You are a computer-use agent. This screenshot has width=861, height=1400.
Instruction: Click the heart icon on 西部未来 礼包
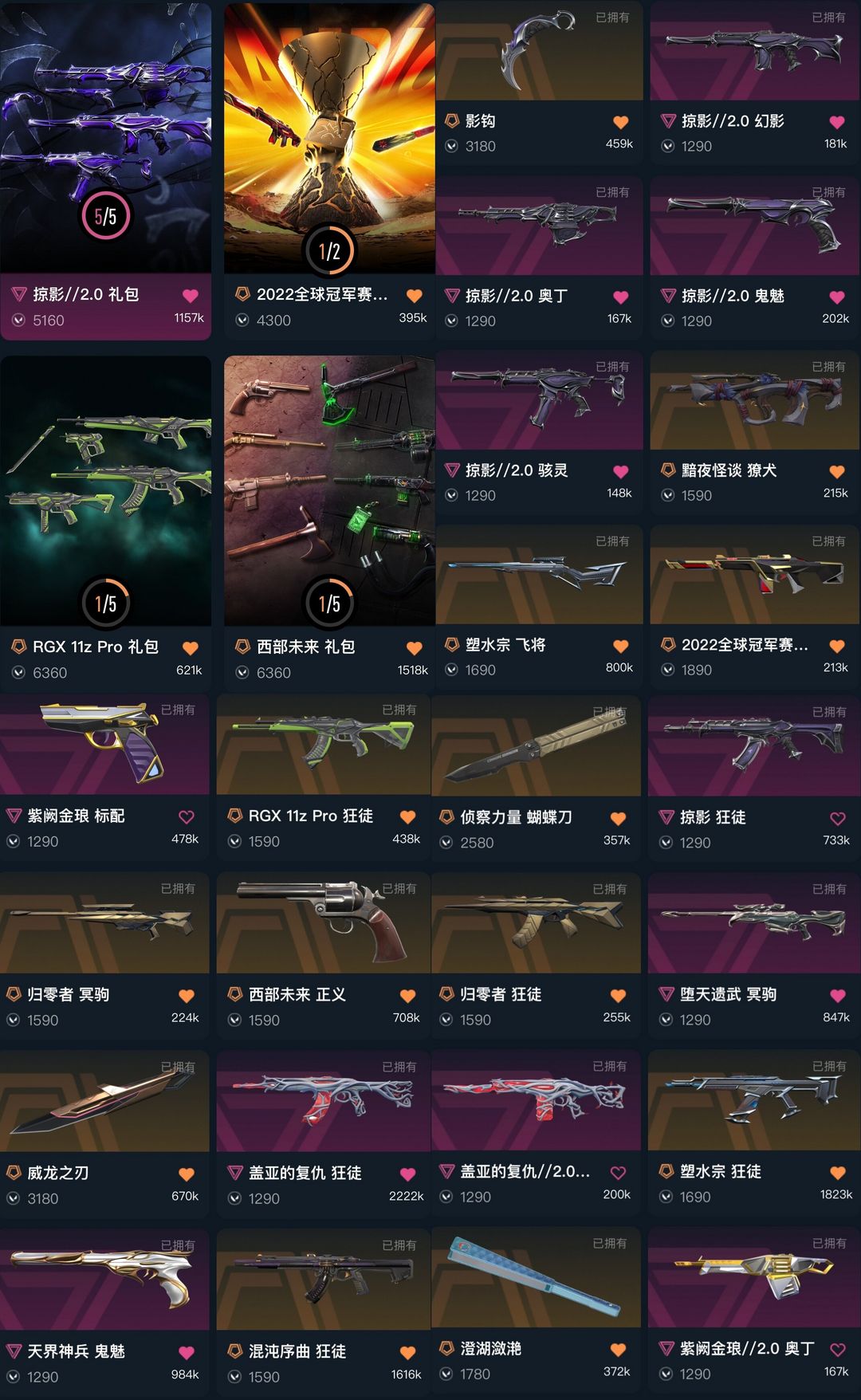coord(415,648)
